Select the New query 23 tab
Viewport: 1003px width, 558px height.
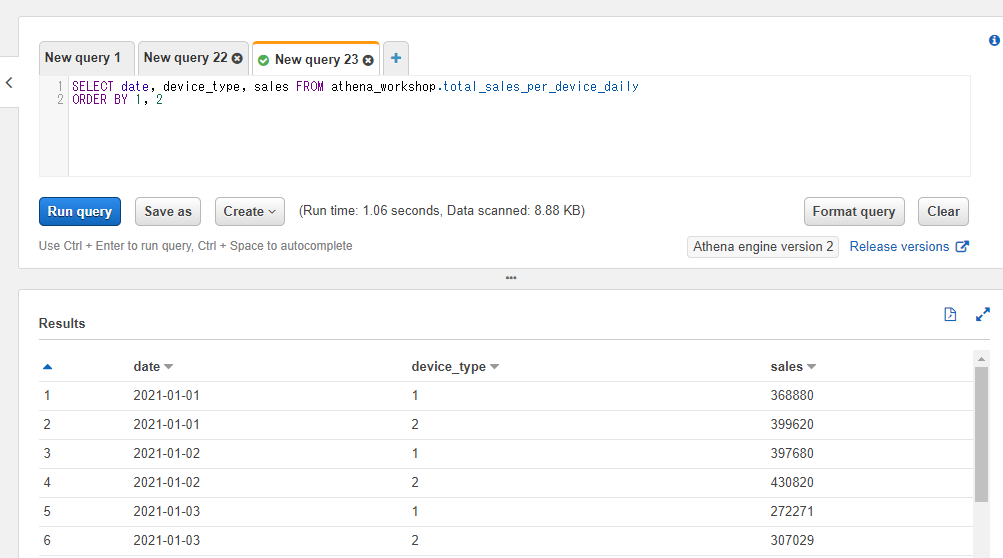click(x=316, y=60)
